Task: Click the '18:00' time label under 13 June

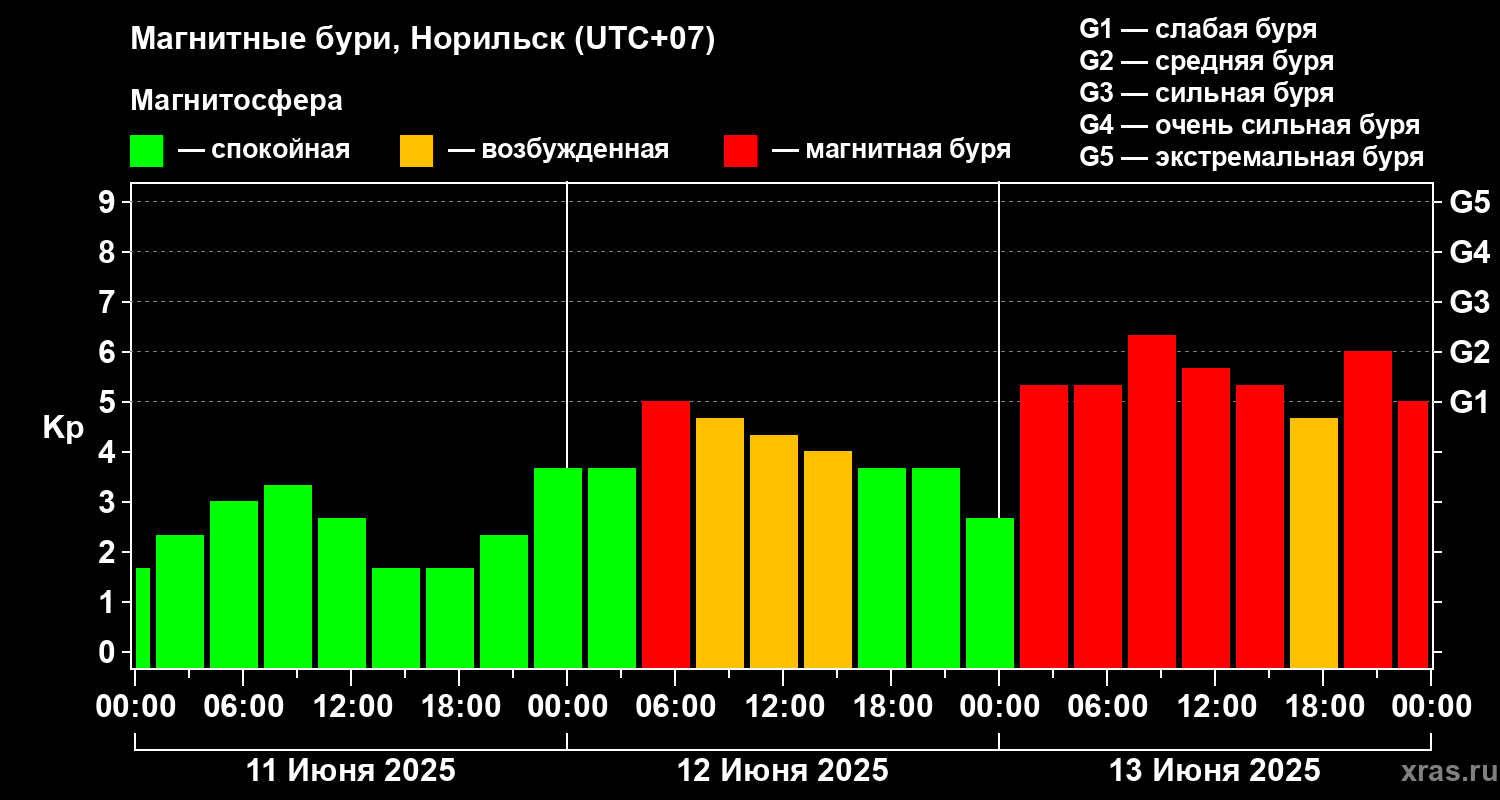Action: pyautogui.click(x=1323, y=706)
